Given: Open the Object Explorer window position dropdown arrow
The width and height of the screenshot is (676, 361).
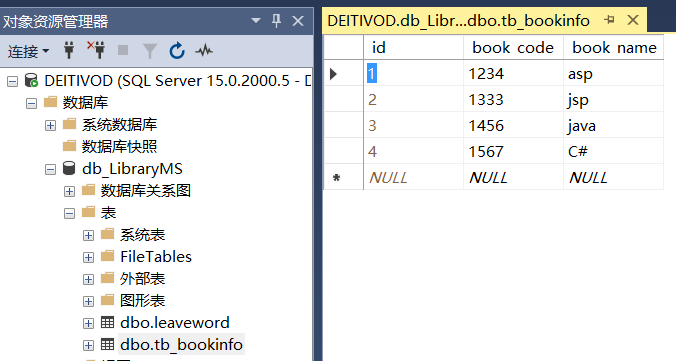Looking at the screenshot, I should pyautogui.click(x=256, y=20).
